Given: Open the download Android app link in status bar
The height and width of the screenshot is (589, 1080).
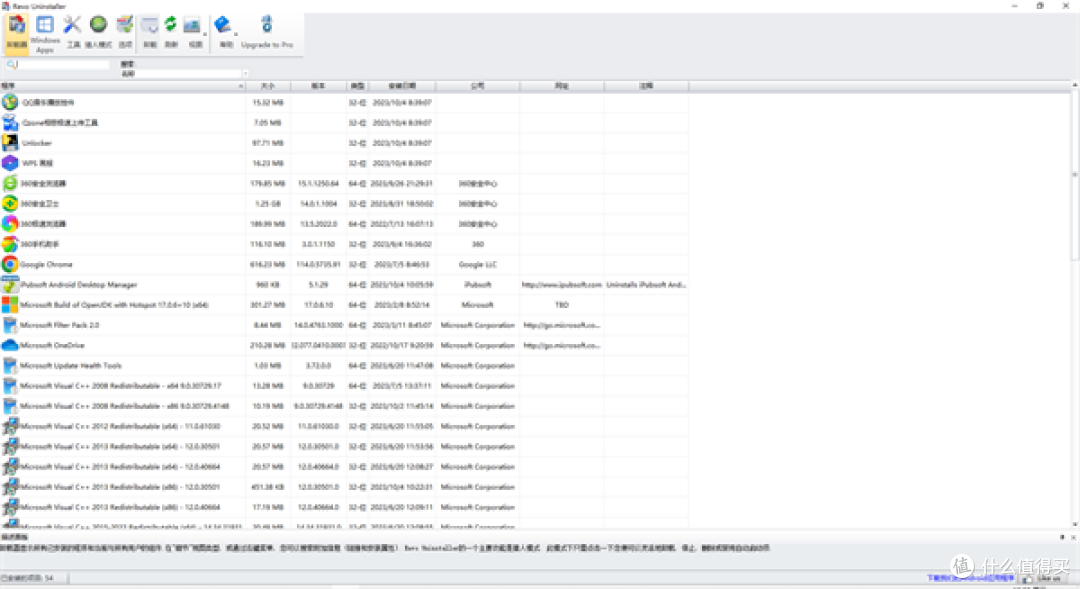Looking at the screenshot, I should pyautogui.click(x=970, y=578).
